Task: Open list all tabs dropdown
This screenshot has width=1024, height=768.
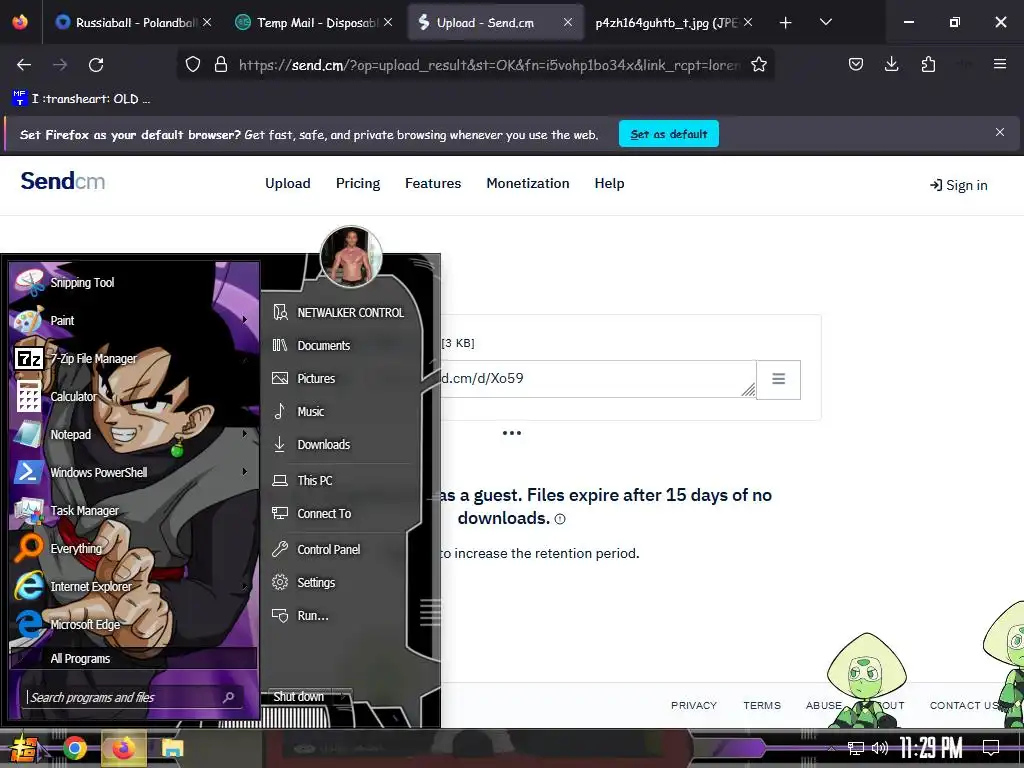Action: point(826,22)
